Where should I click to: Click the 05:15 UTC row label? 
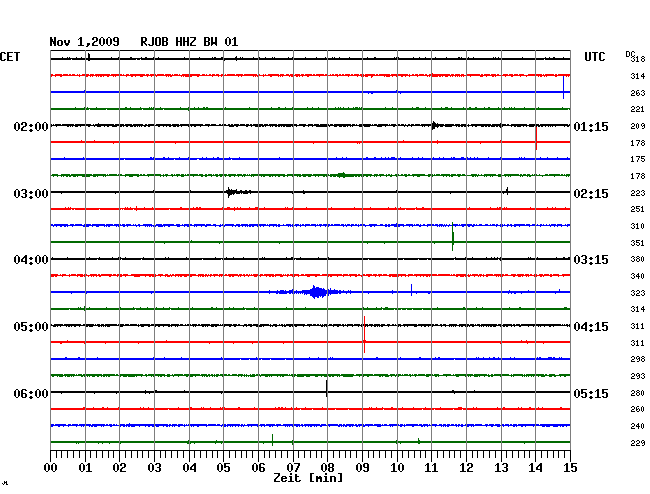coord(591,393)
